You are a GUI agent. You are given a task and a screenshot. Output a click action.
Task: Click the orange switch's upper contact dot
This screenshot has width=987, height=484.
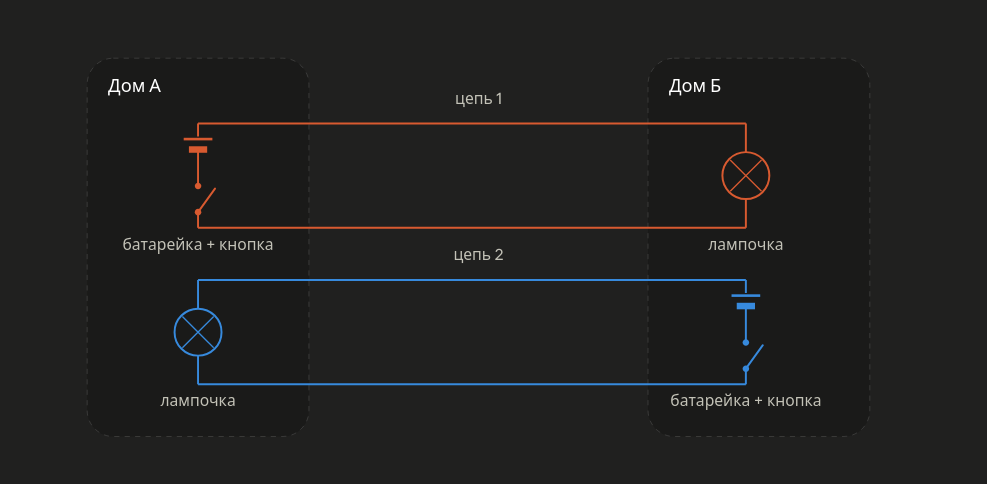coord(198,186)
